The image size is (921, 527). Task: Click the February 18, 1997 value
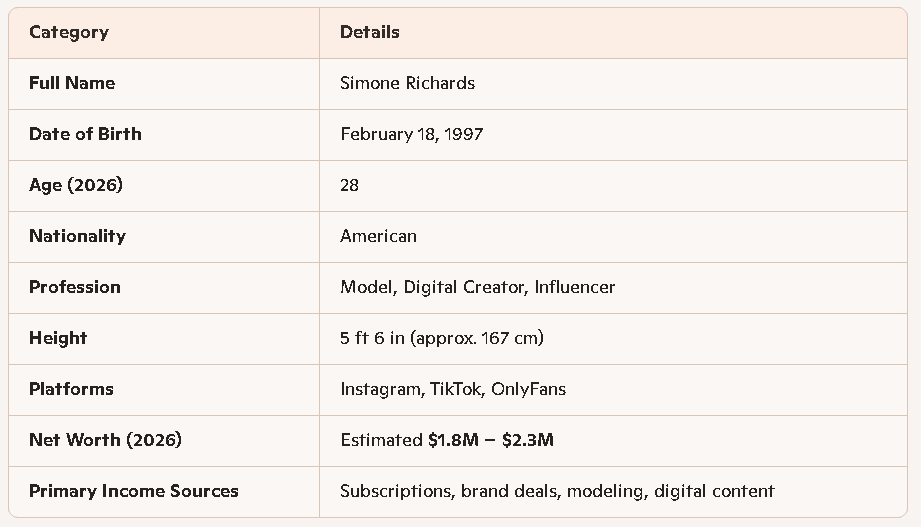click(x=411, y=134)
